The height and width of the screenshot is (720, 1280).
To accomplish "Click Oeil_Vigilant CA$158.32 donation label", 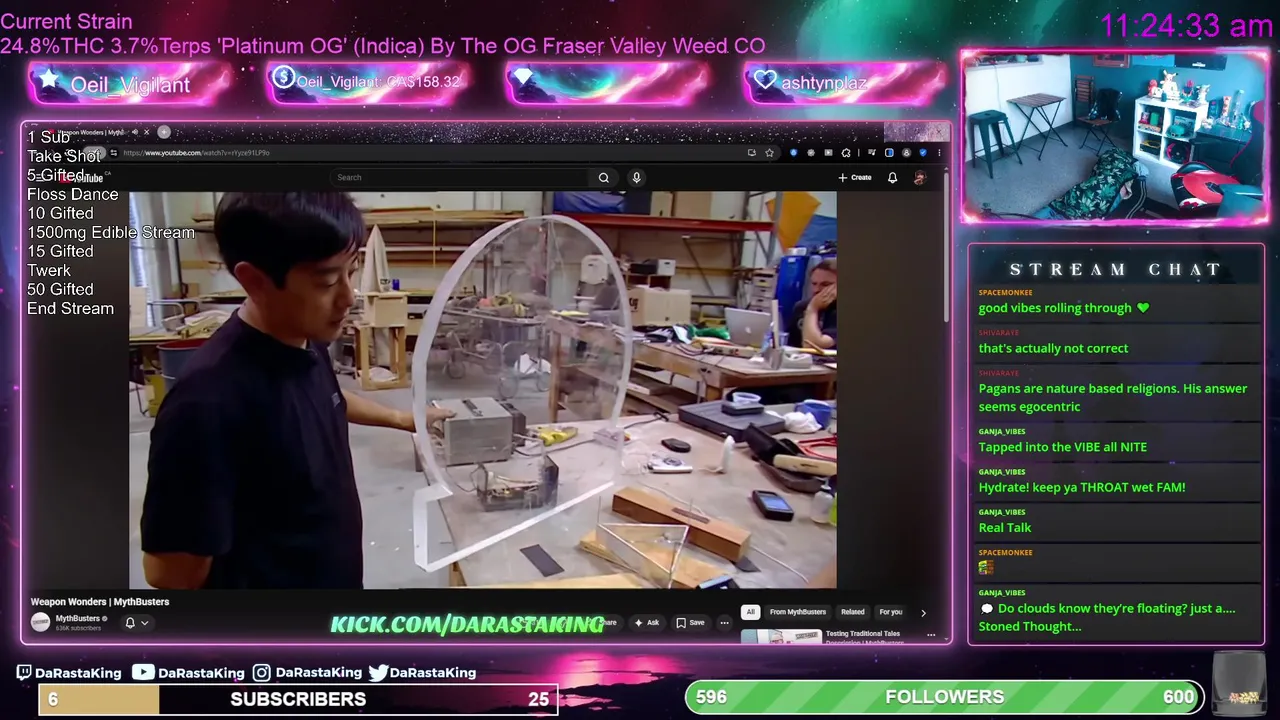I will point(378,82).
